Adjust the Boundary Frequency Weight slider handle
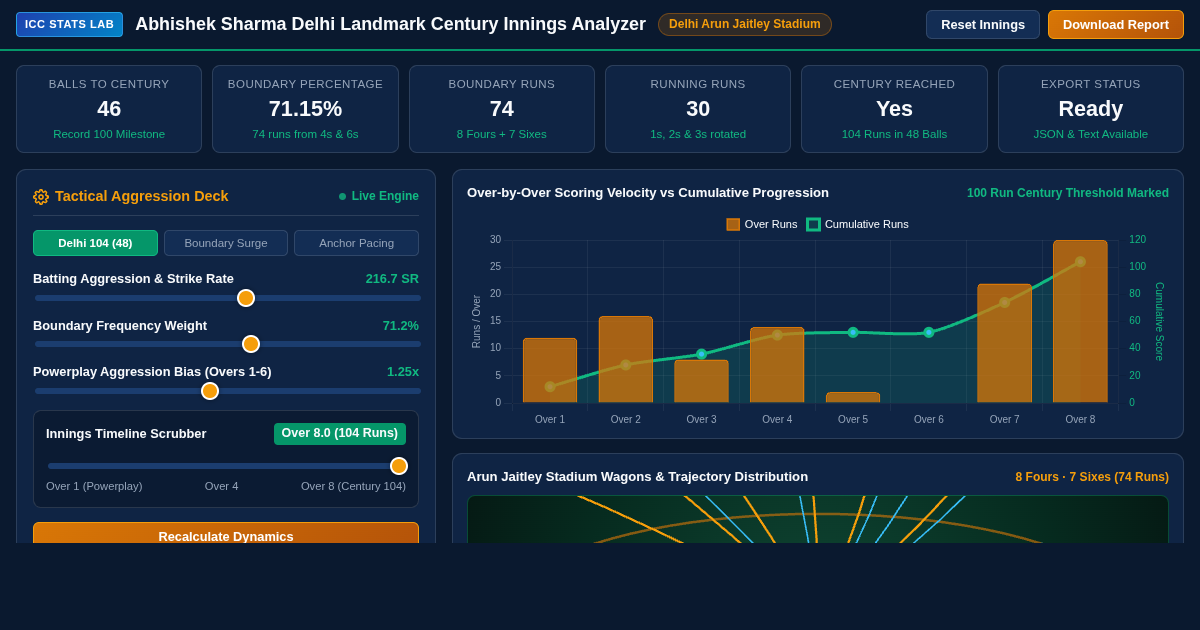 251,344
